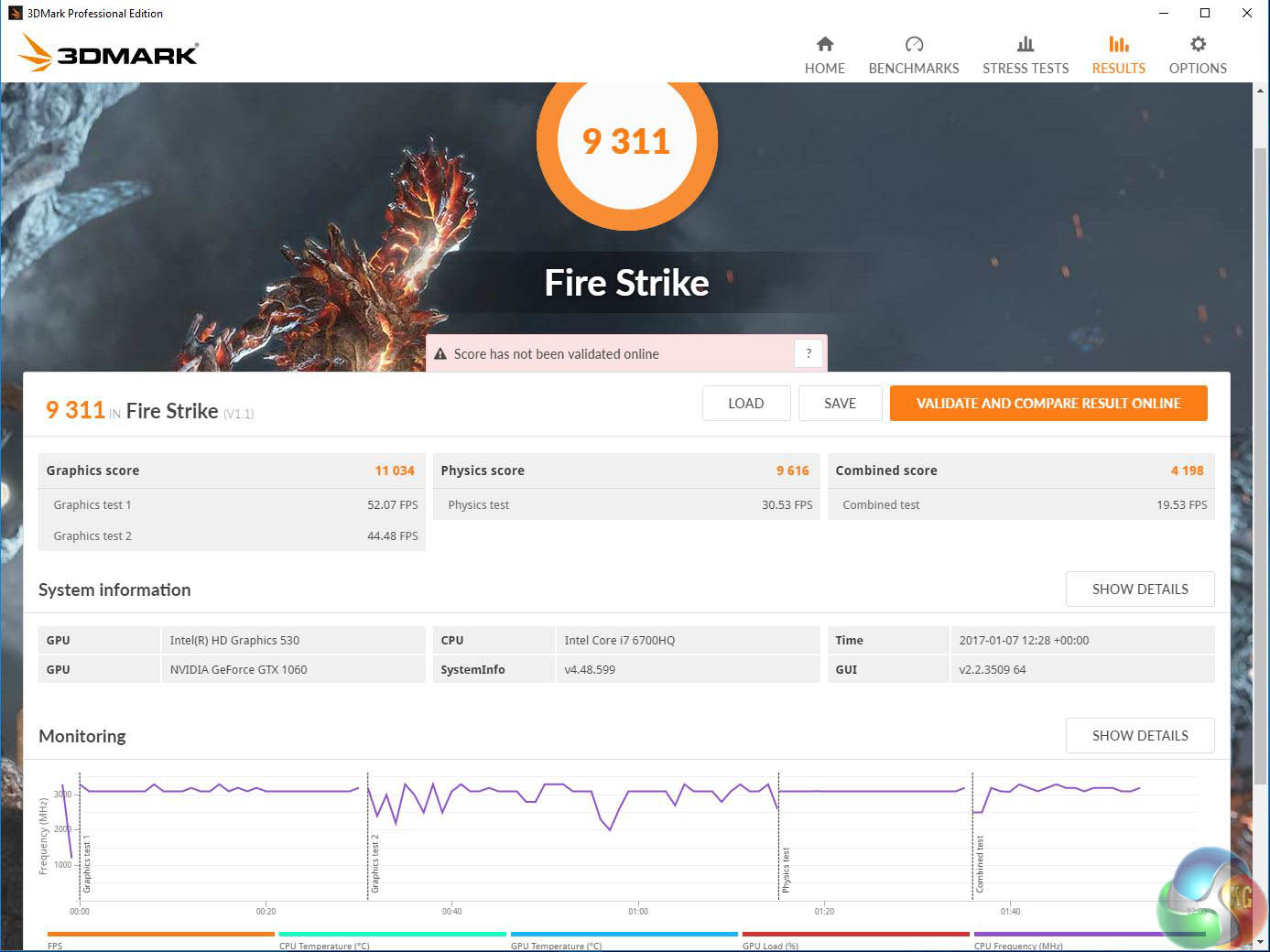The image size is (1270, 952).
Task: Show details for Monitoring
Action: (x=1140, y=736)
